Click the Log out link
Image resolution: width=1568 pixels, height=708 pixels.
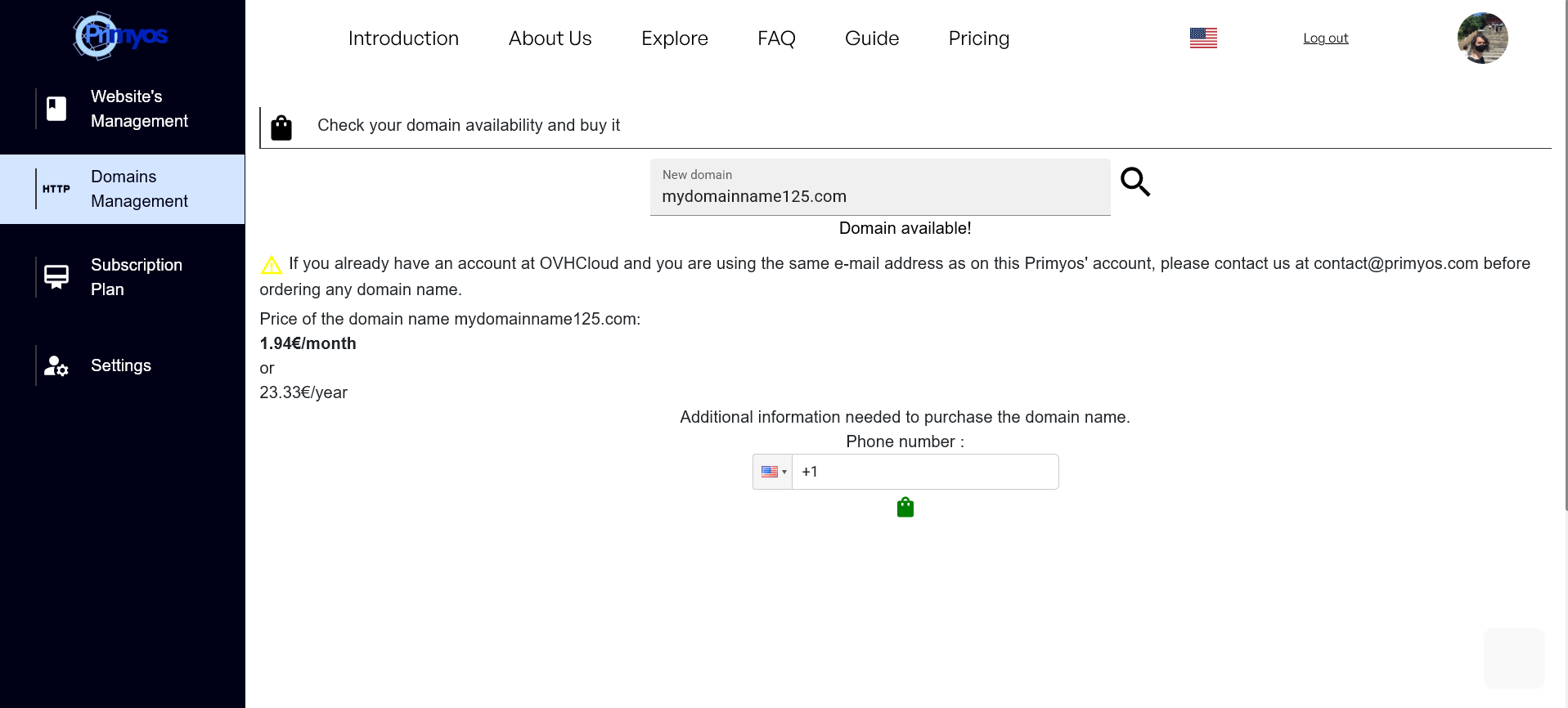[x=1326, y=38]
